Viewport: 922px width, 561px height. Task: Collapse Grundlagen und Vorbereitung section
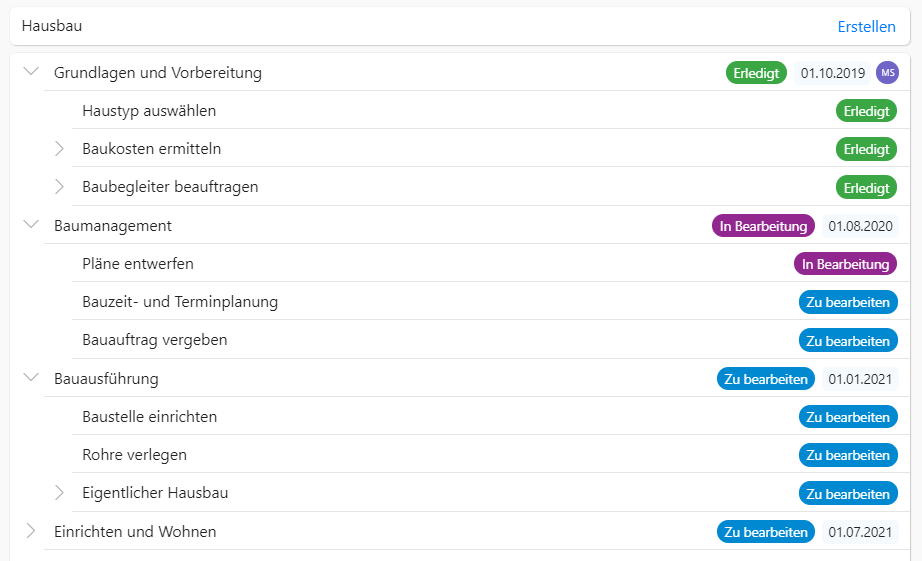point(31,72)
